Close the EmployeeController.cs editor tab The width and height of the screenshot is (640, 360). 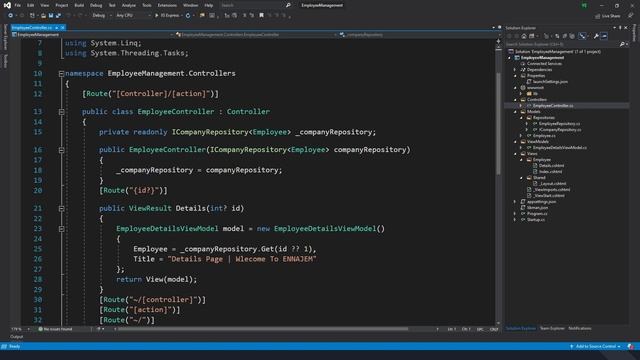coord(62,27)
